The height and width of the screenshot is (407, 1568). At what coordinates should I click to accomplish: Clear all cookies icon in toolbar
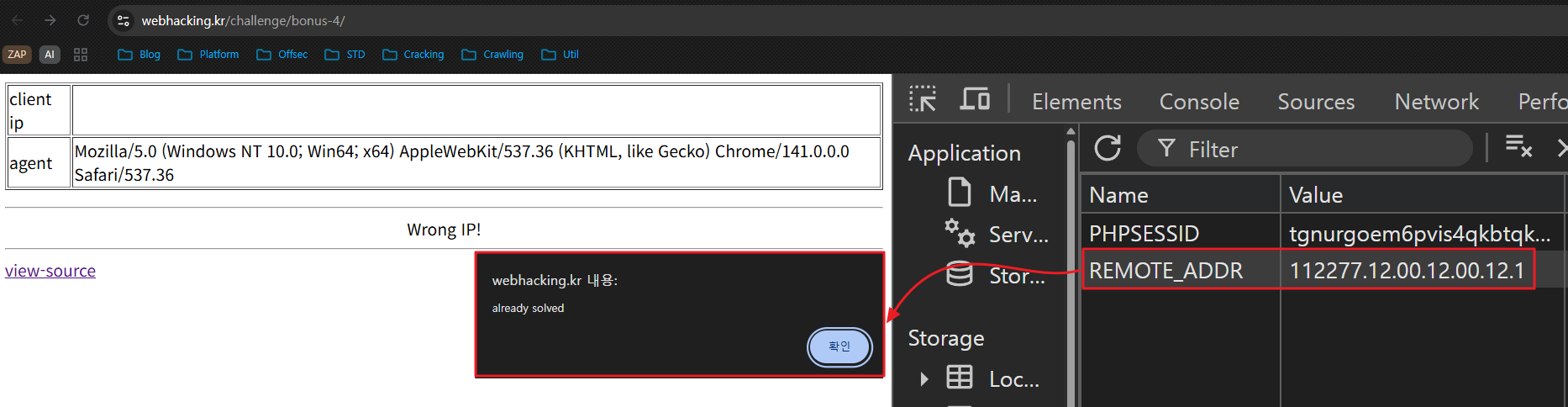(1518, 148)
